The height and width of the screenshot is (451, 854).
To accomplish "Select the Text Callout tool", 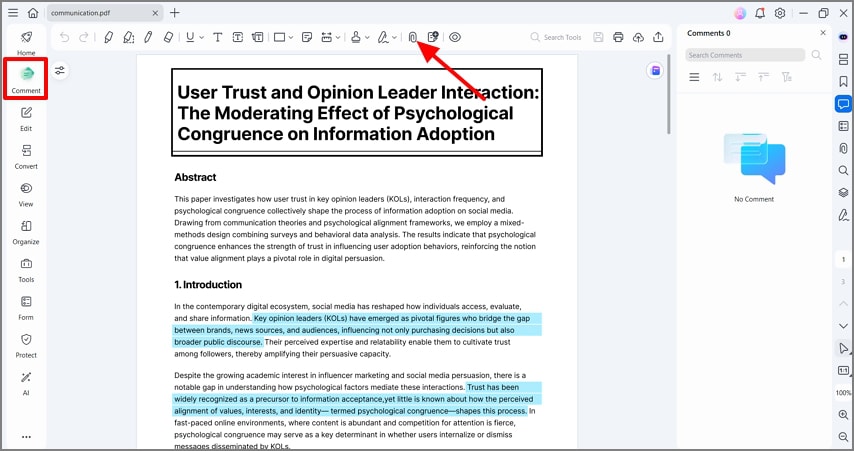I will coord(258,37).
